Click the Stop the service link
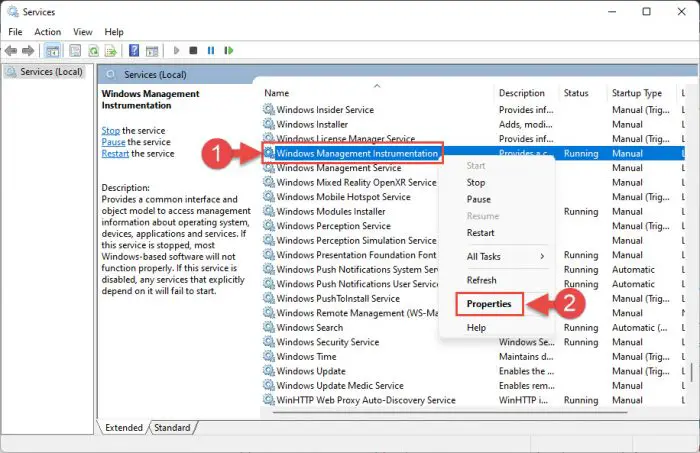This screenshot has width=700, height=453. click(x=111, y=131)
